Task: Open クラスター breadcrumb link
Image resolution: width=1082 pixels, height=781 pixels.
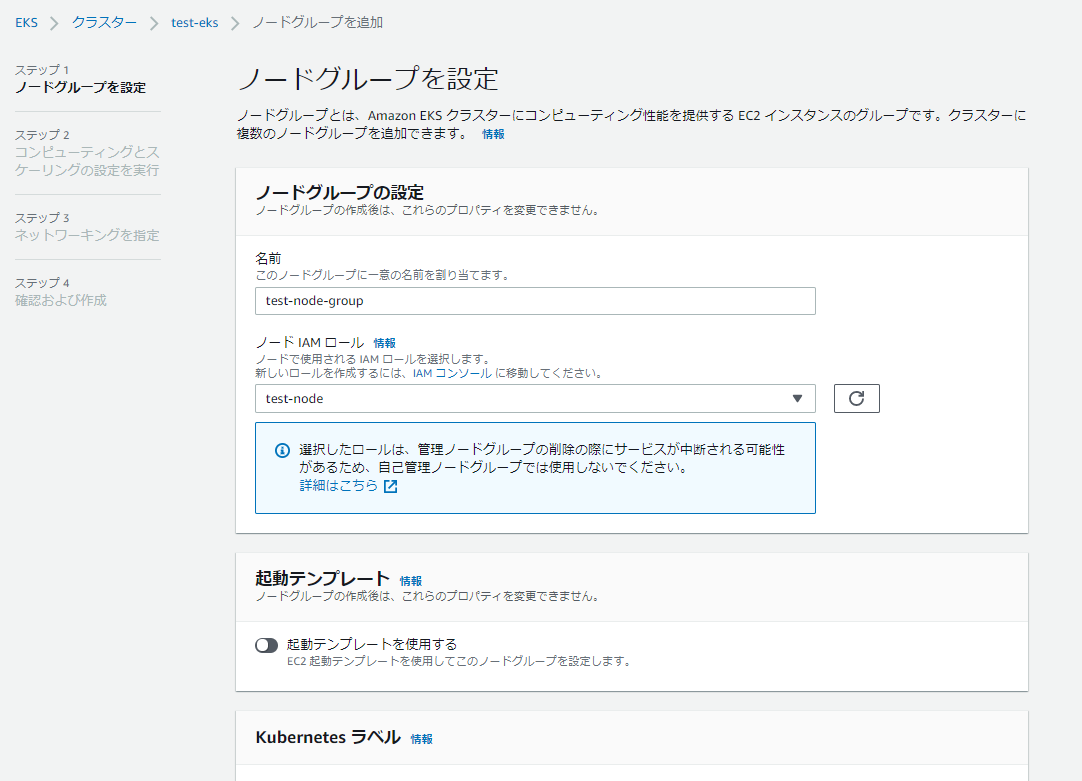Action: (x=104, y=22)
